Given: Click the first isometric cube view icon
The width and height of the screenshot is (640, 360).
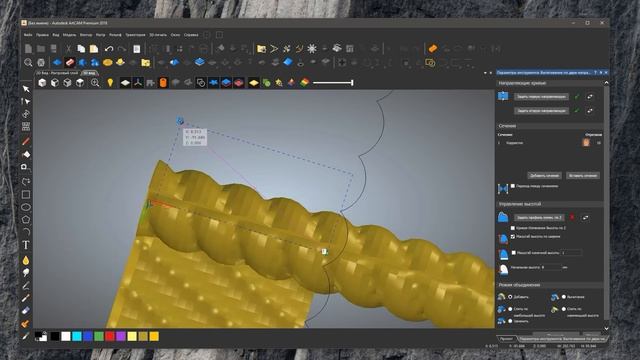Looking at the screenshot, I should coord(42,83).
